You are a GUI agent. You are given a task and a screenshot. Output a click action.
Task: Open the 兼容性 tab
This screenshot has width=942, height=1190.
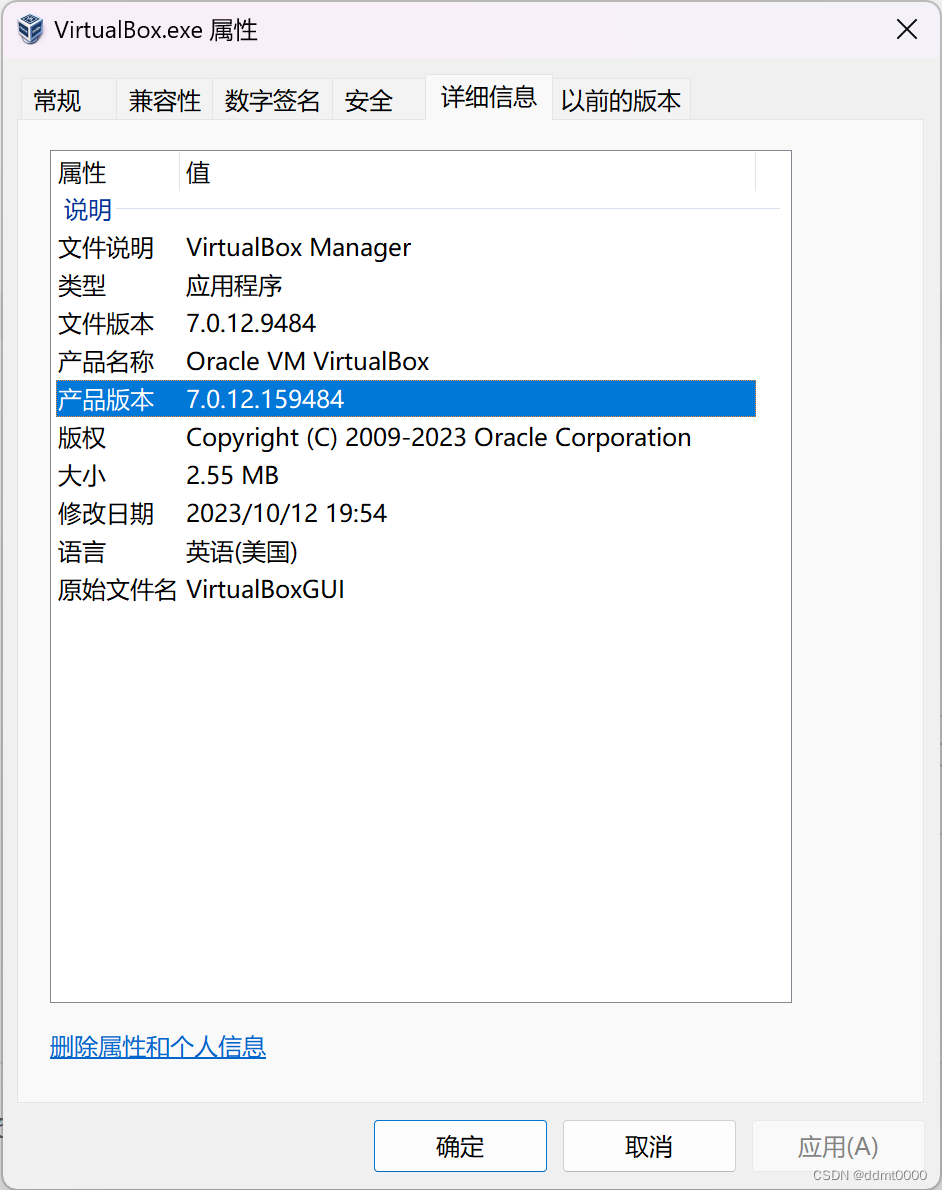coord(163,99)
